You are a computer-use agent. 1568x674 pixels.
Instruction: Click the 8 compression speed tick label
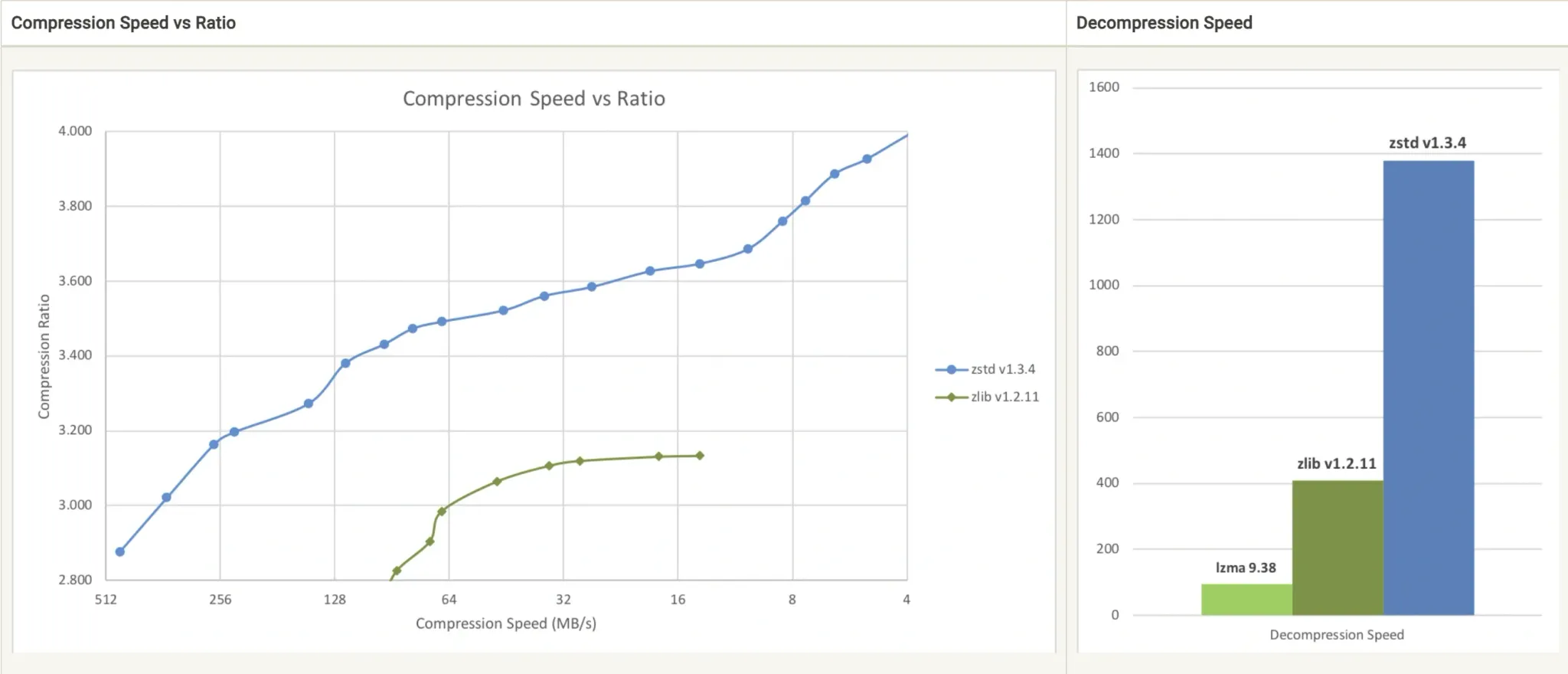point(792,600)
